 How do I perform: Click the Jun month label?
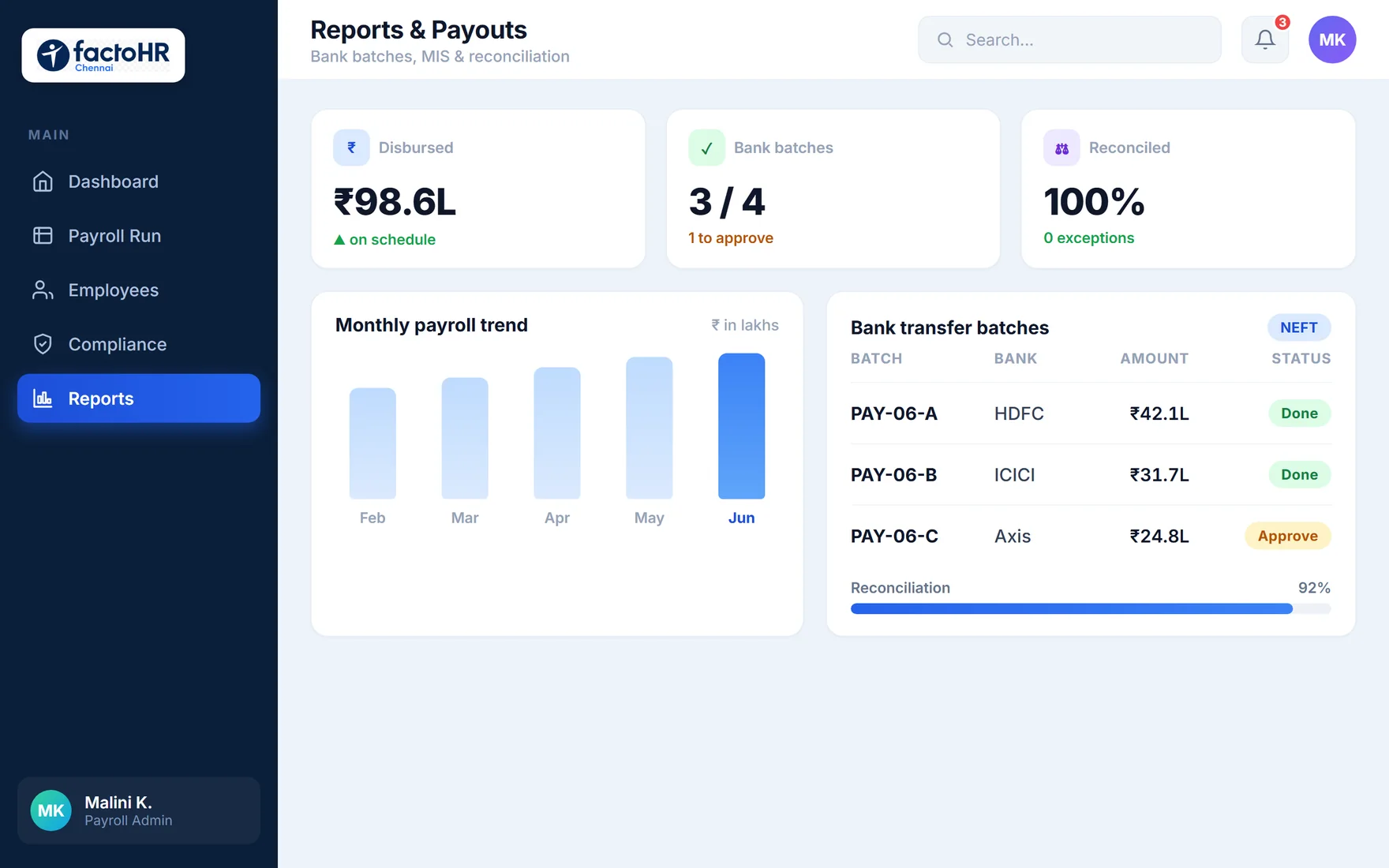tap(741, 518)
